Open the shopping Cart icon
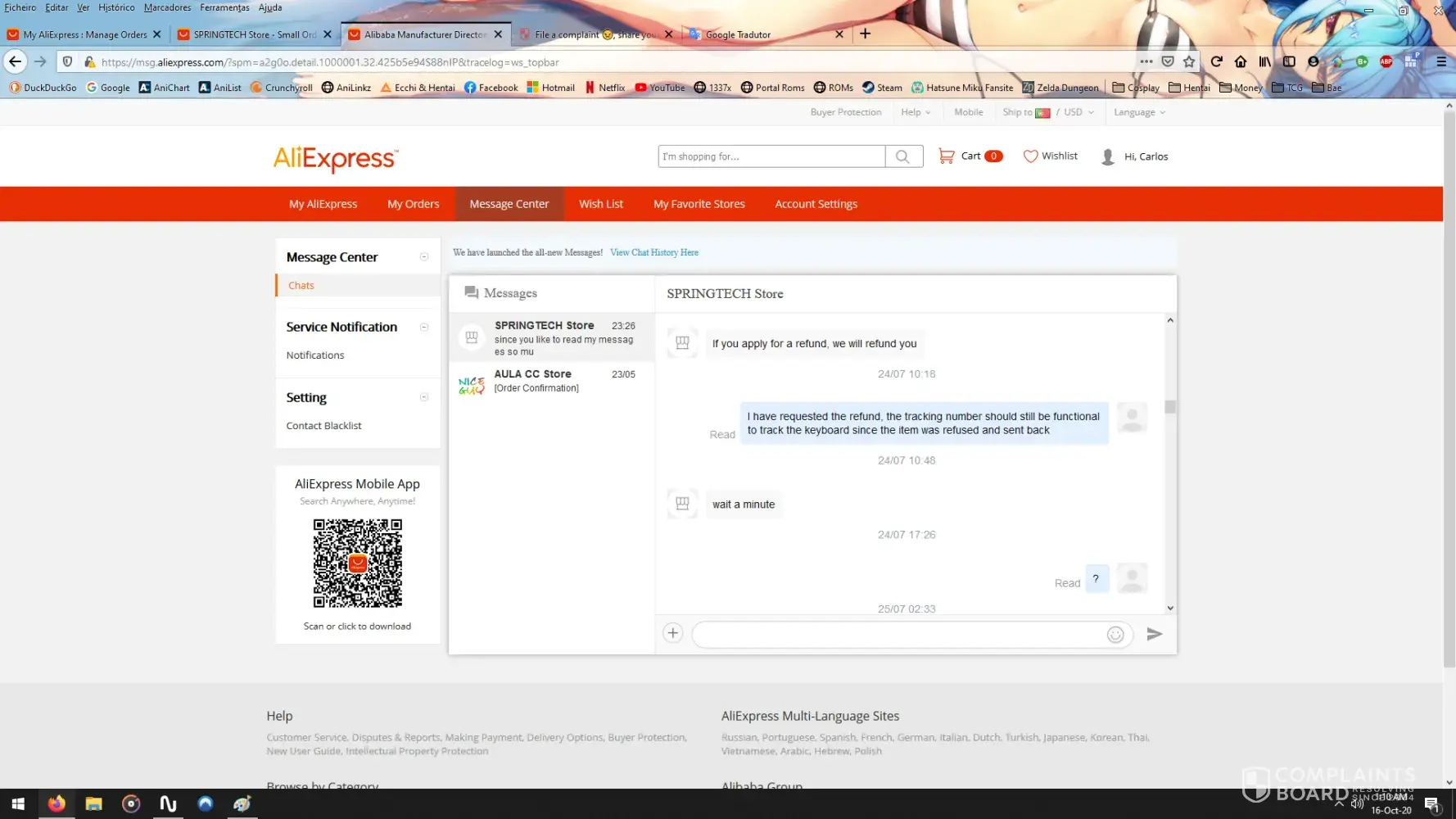Image resolution: width=1456 pixels, height=819 pixels. [x=947, y=156]
